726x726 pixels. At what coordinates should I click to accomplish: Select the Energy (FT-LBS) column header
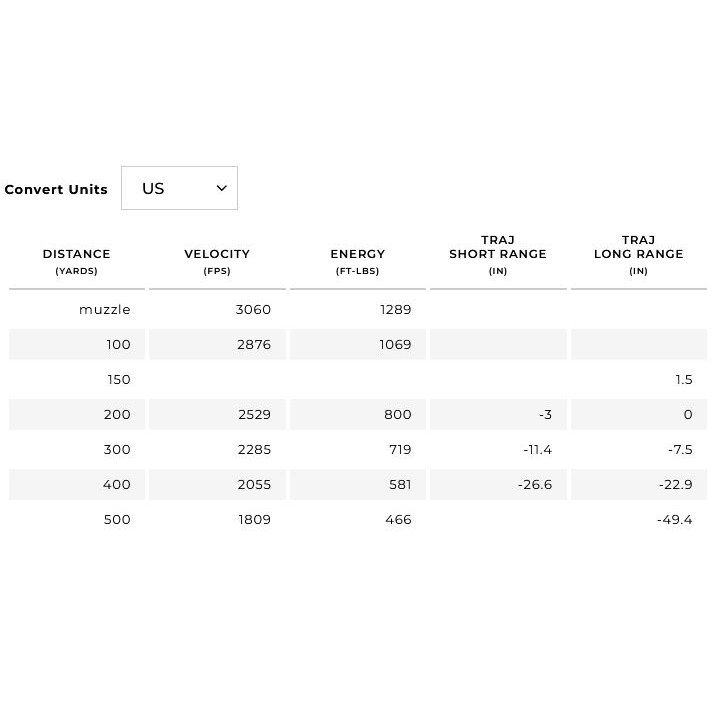click(357, 262)
